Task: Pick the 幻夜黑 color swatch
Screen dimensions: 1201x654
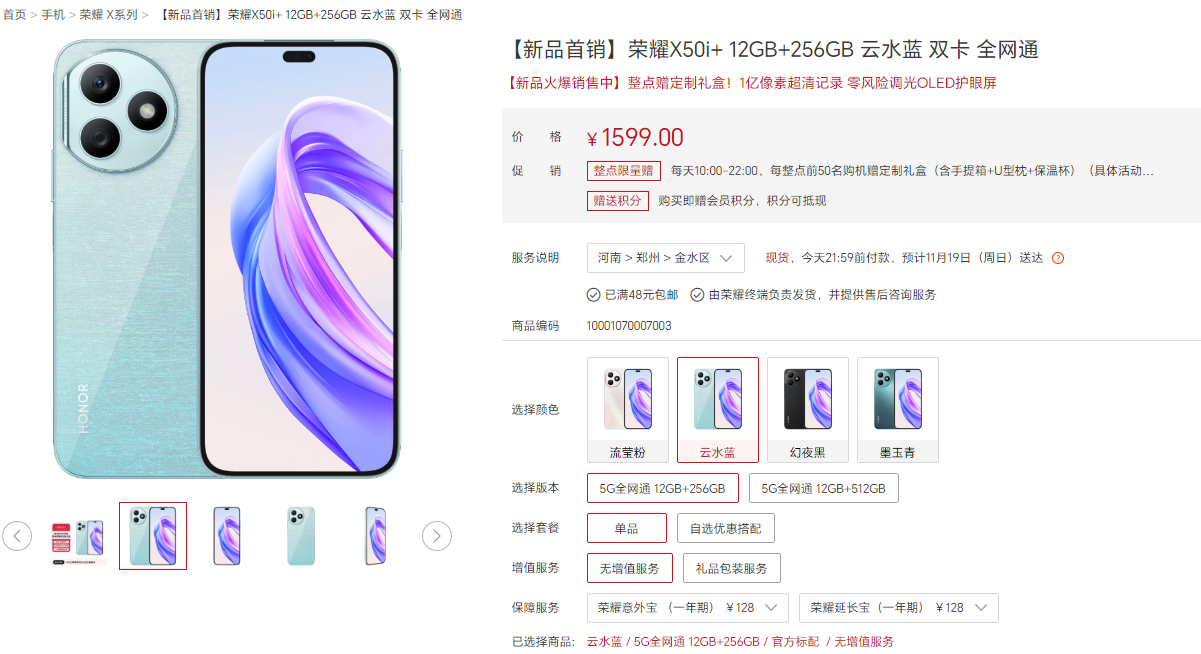Action: tap(808, 410)
